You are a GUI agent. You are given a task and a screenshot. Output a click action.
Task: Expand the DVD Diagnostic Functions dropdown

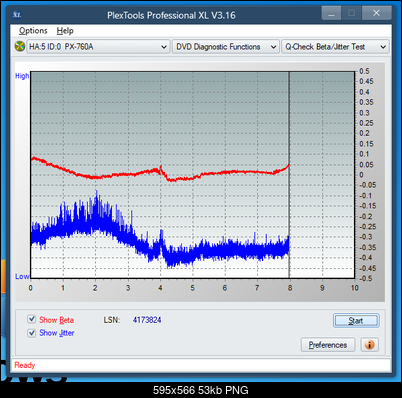pyautogui.click(x=226, y=47)
